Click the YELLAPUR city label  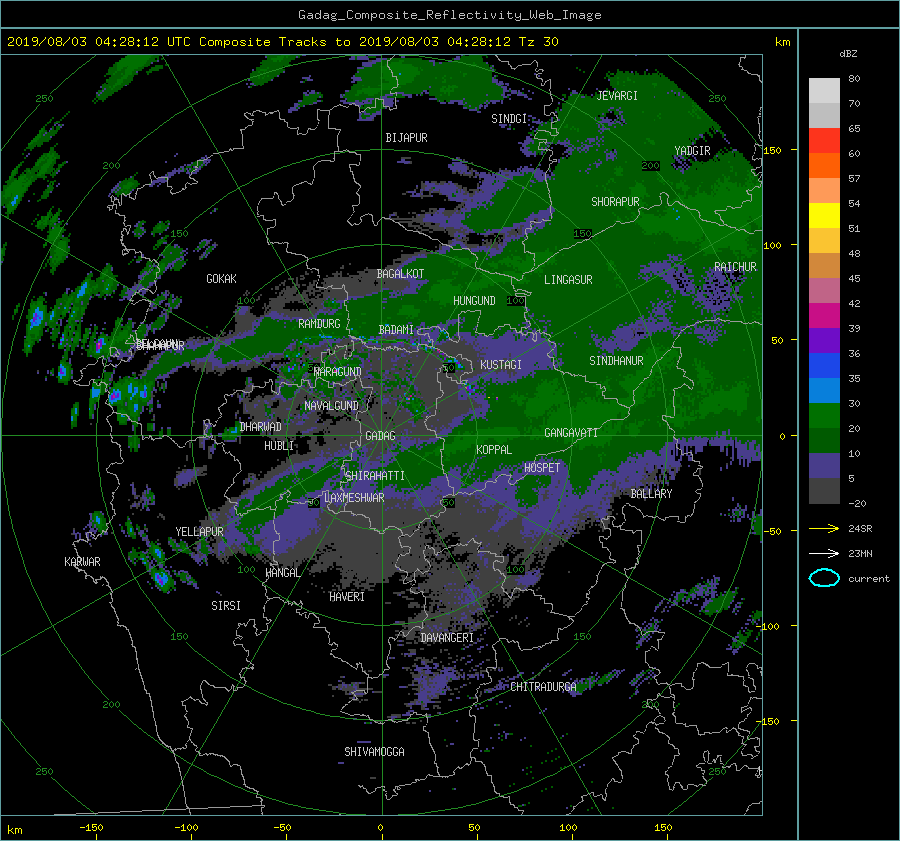[x=199, y=532]
